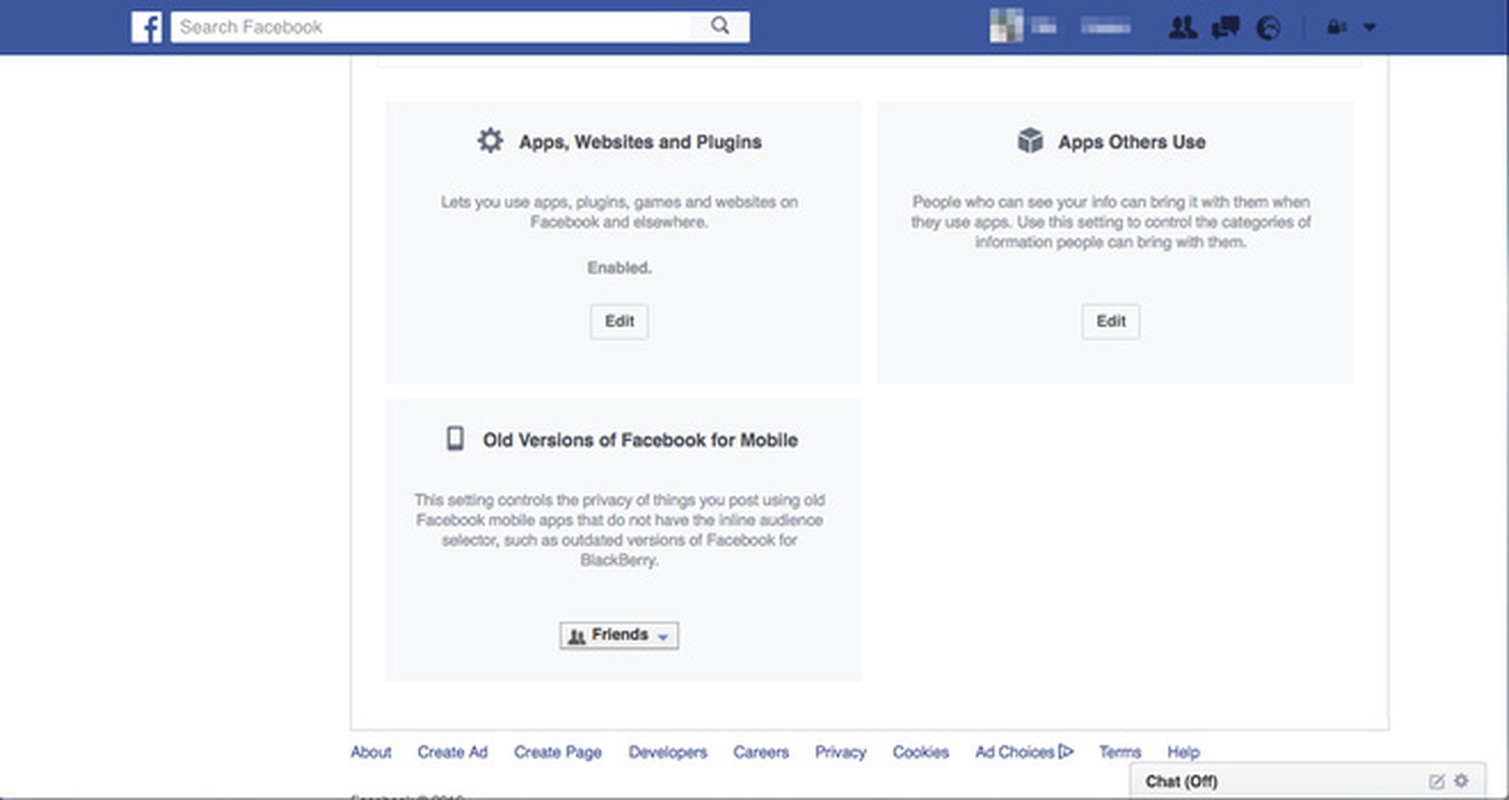Click the gear icon beside Apps, Websites and Plugins
Image resolution: width=1509 pixels, height=800 pixels.
pyautogui.click(x=490, y=141)
